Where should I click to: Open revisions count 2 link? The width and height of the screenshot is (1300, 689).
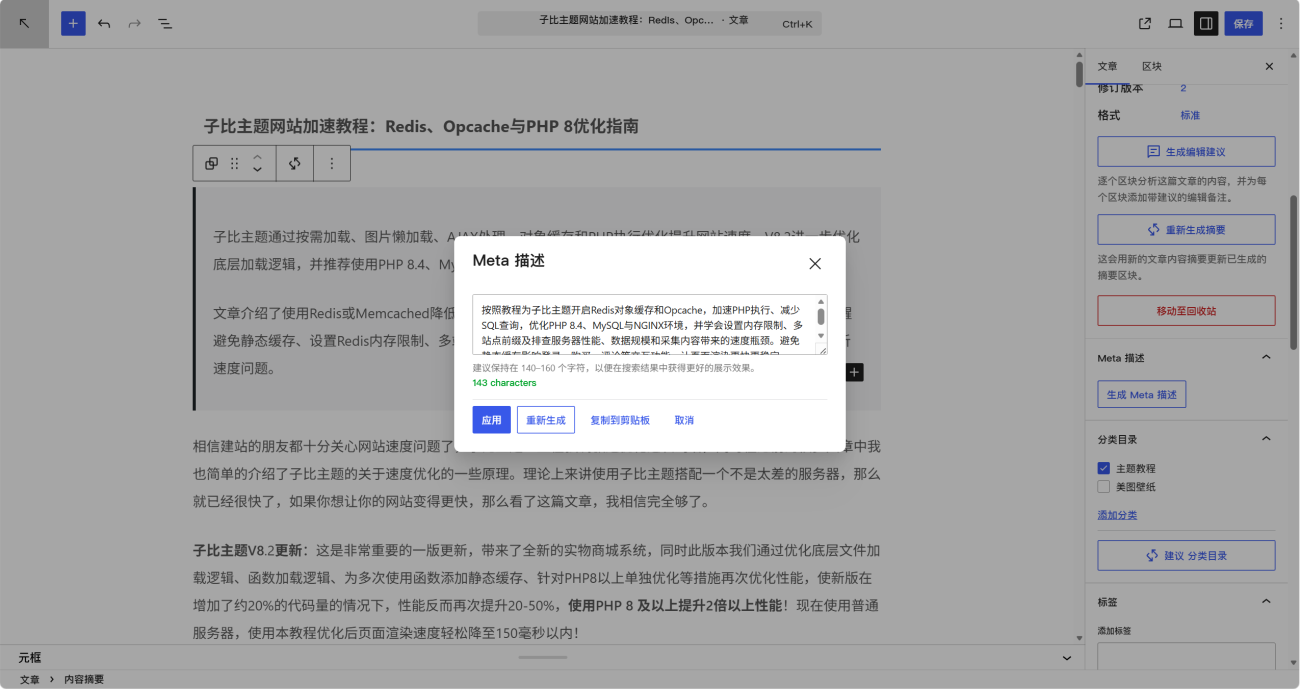point(1184,89)
